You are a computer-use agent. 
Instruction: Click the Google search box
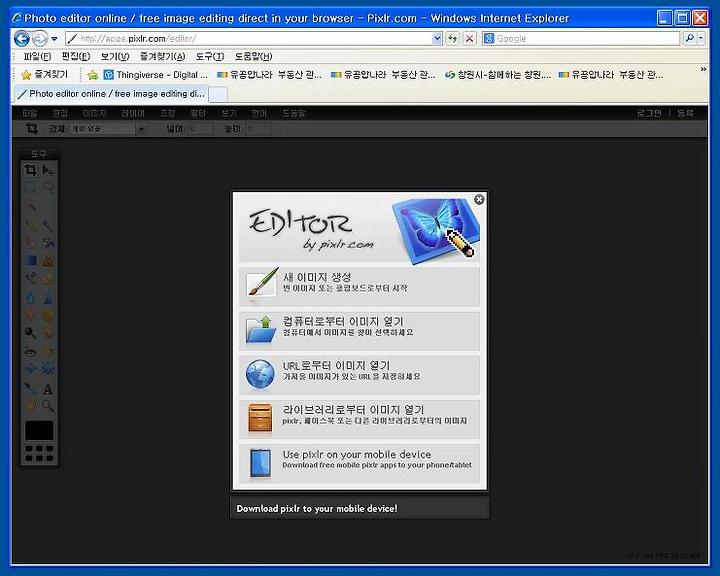coord(581,39)
